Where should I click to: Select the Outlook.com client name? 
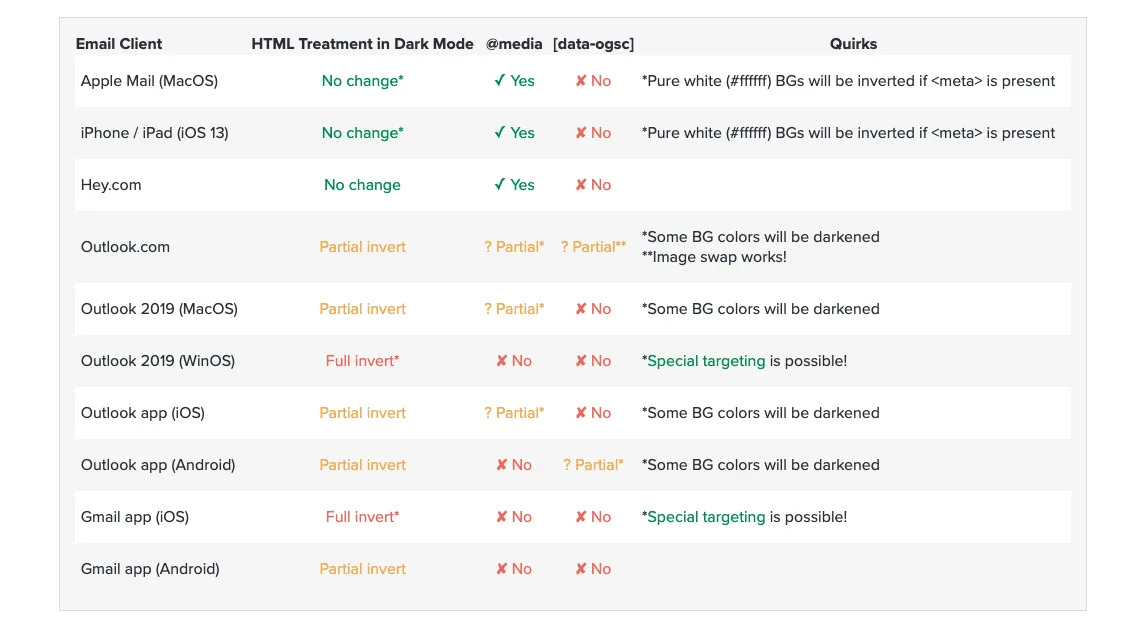pos(125,247)
